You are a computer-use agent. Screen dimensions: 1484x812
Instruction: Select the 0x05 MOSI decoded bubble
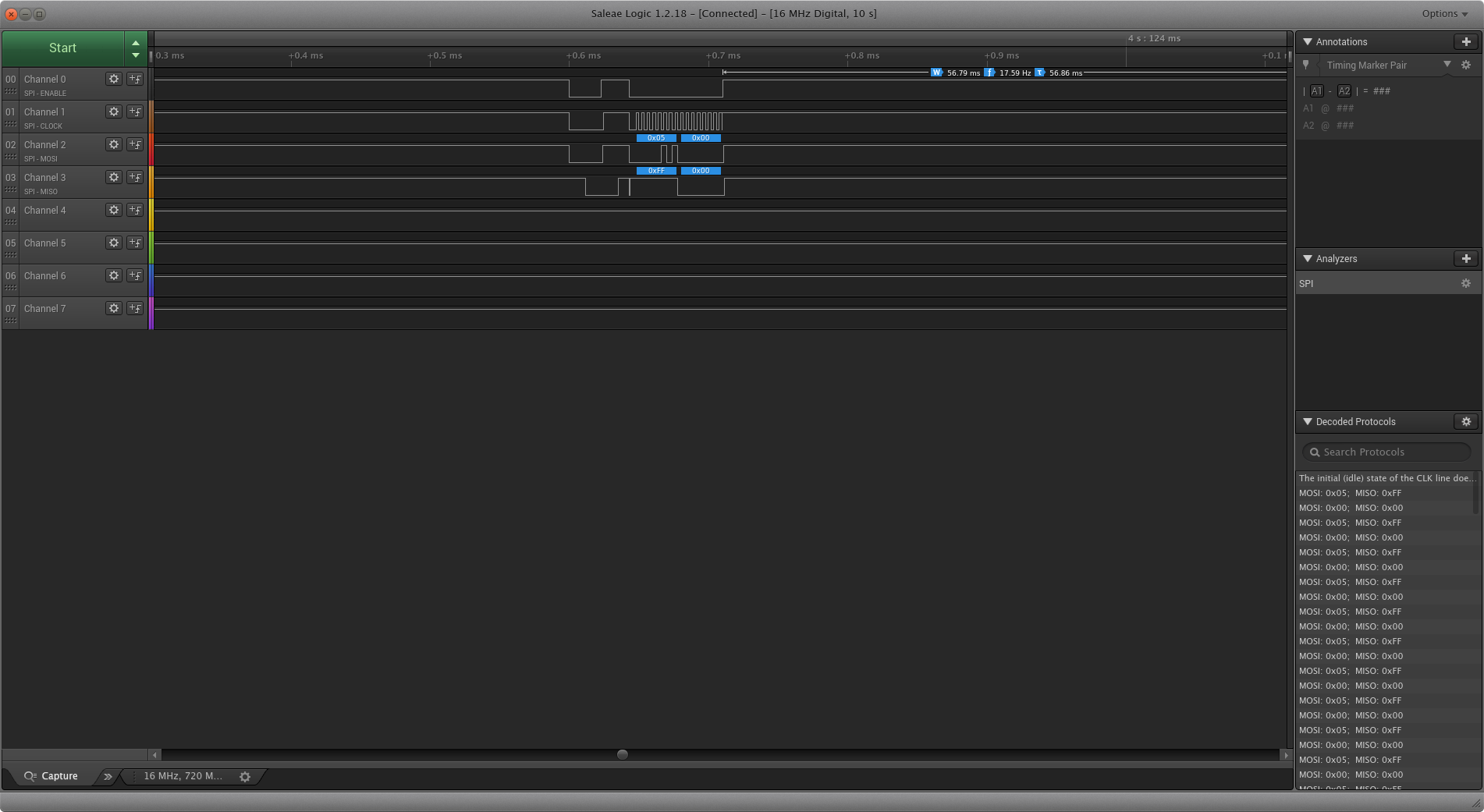tap(656, 138)
